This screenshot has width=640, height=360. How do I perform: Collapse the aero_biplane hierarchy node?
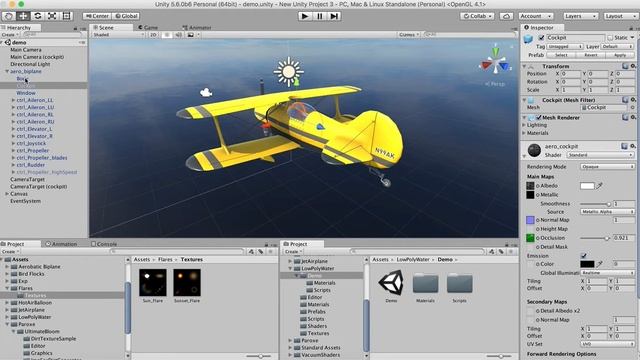(x=7, y=71)
